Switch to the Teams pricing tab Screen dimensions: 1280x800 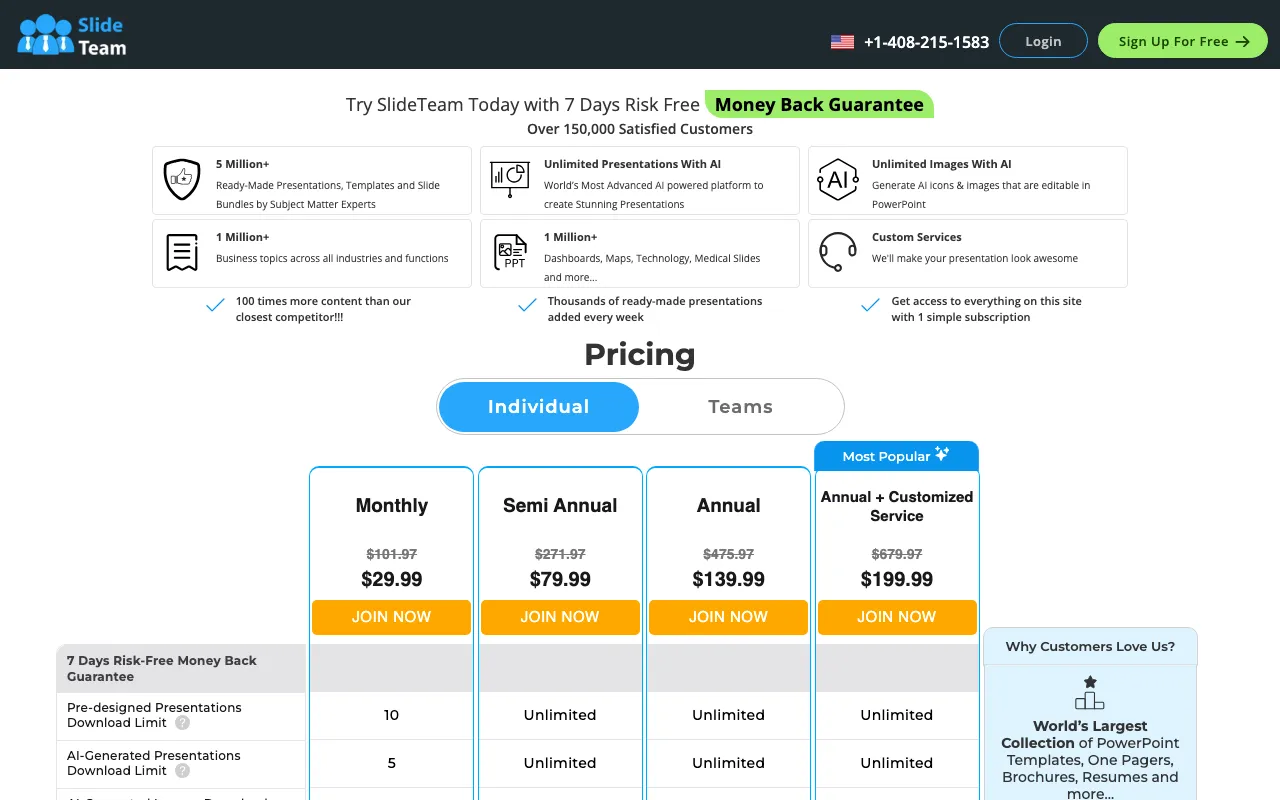[741, 407]
